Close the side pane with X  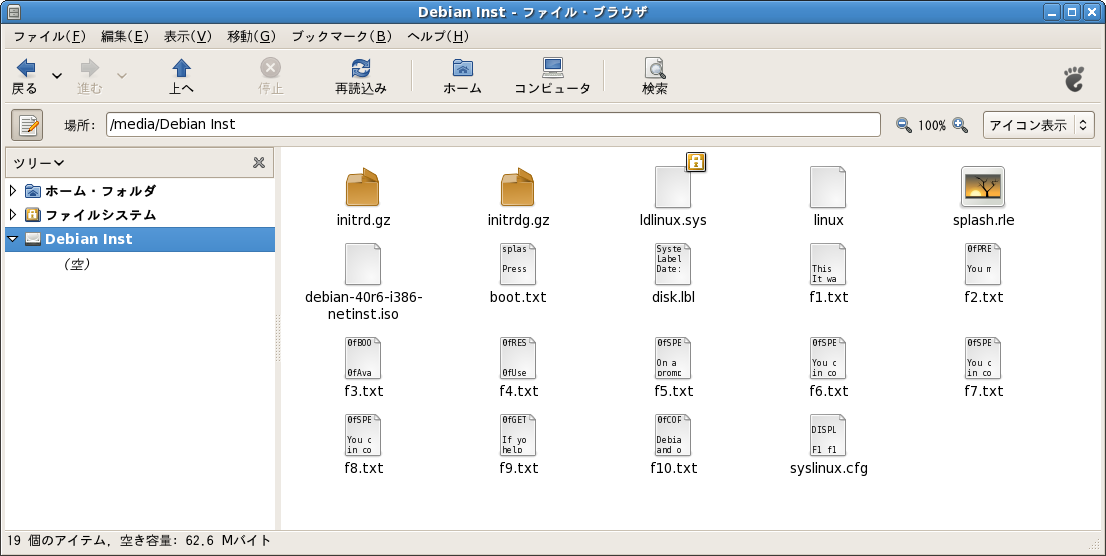tap(259, 163)
